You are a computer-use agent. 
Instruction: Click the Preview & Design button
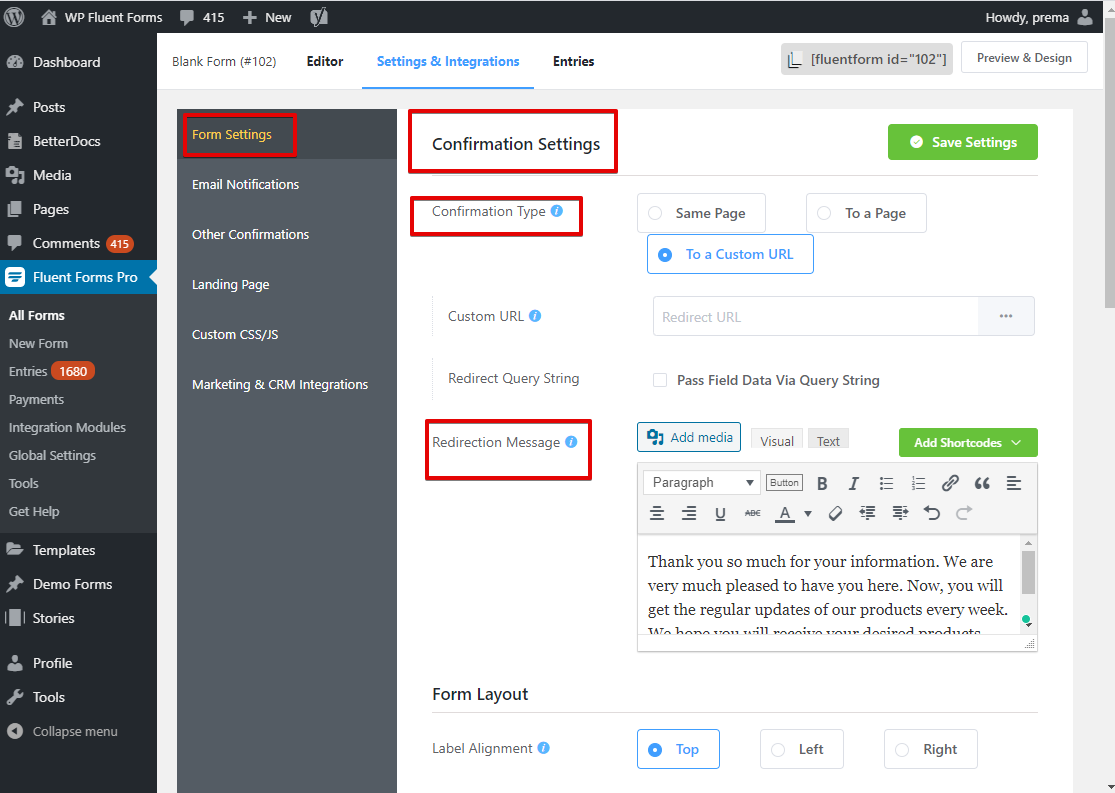coord(1024,58)
